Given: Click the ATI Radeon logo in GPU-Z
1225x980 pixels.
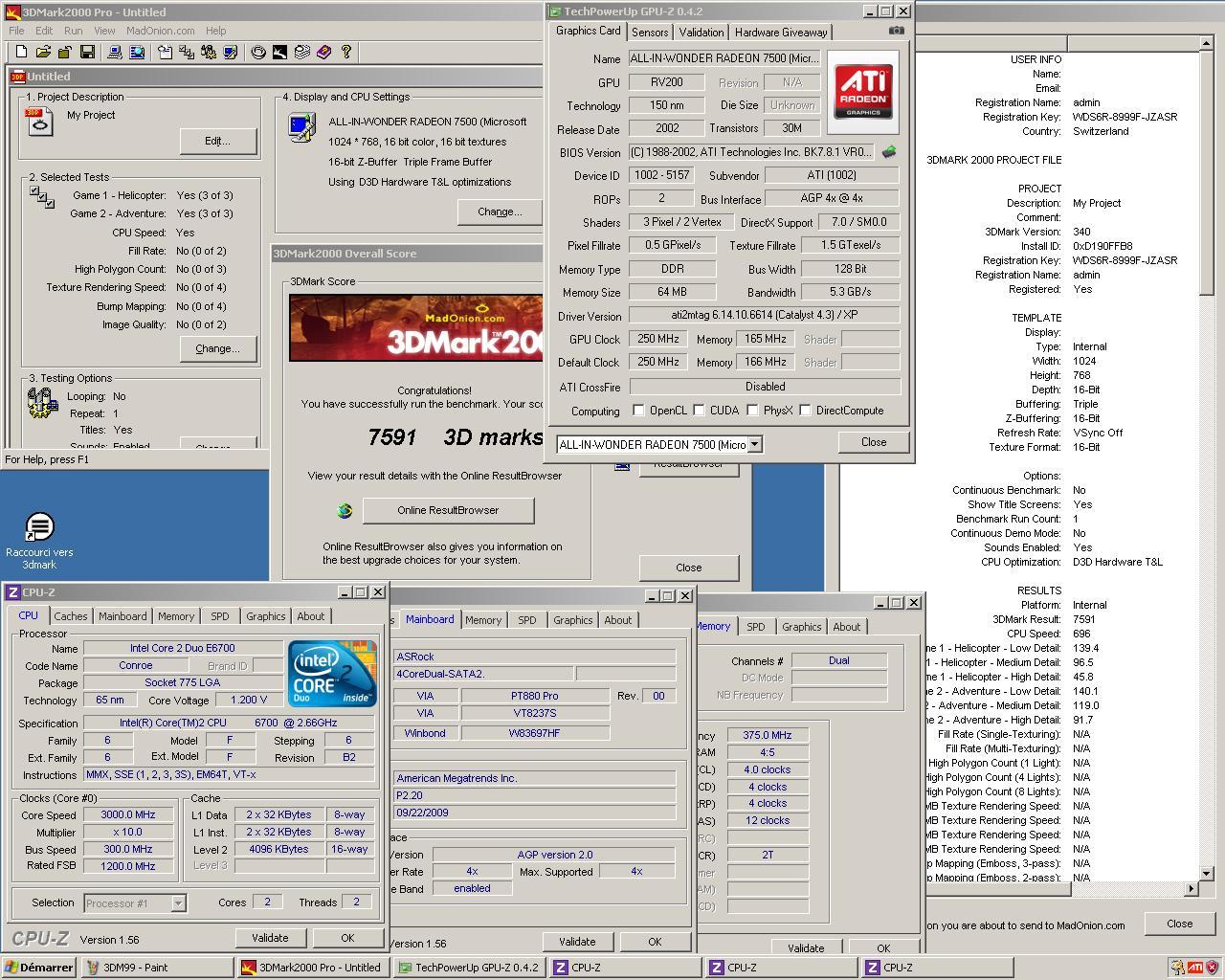Looking at the screenshot, I should point(863,91).
